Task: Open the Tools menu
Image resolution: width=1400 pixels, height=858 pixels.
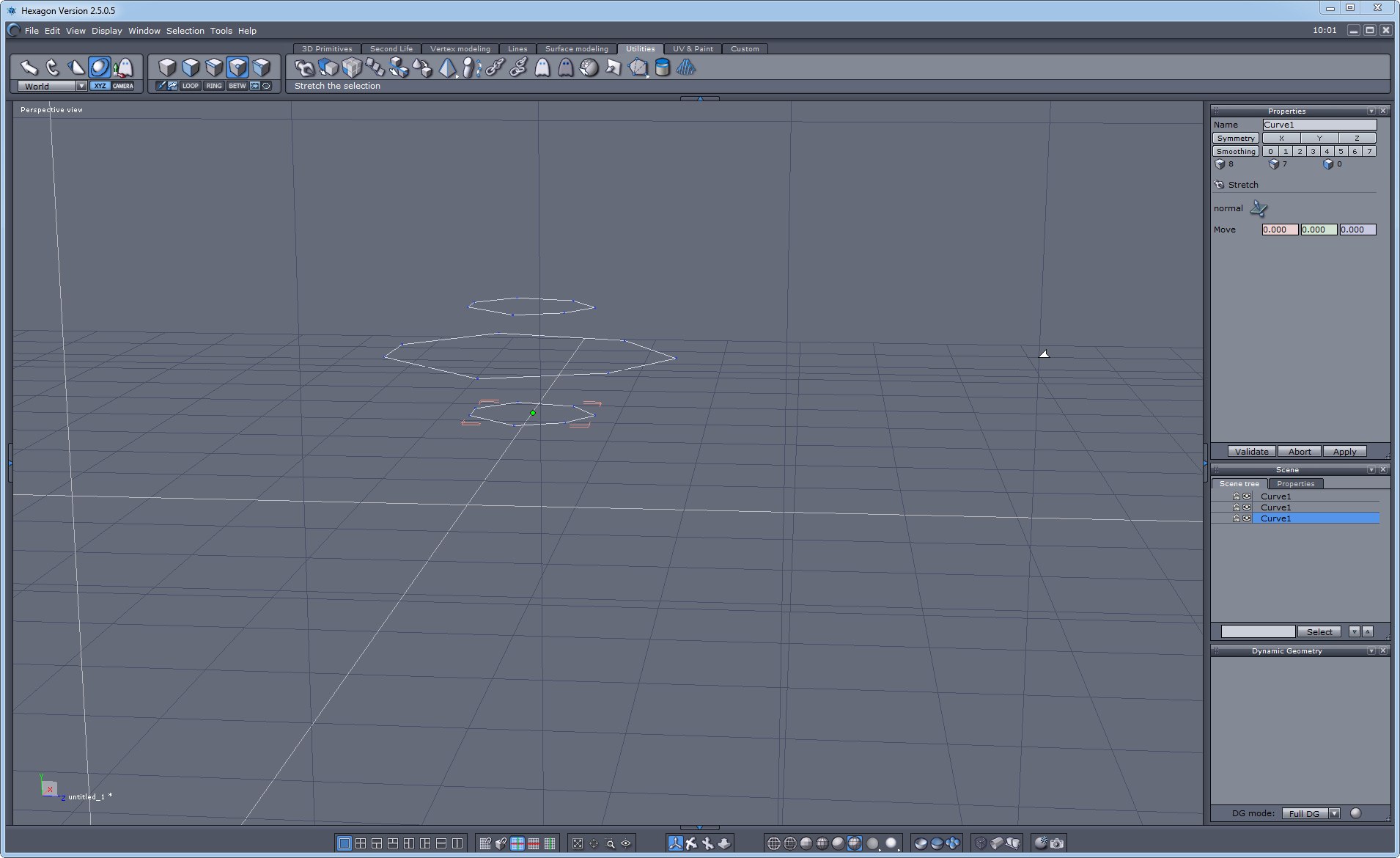Action: point(221,31)
